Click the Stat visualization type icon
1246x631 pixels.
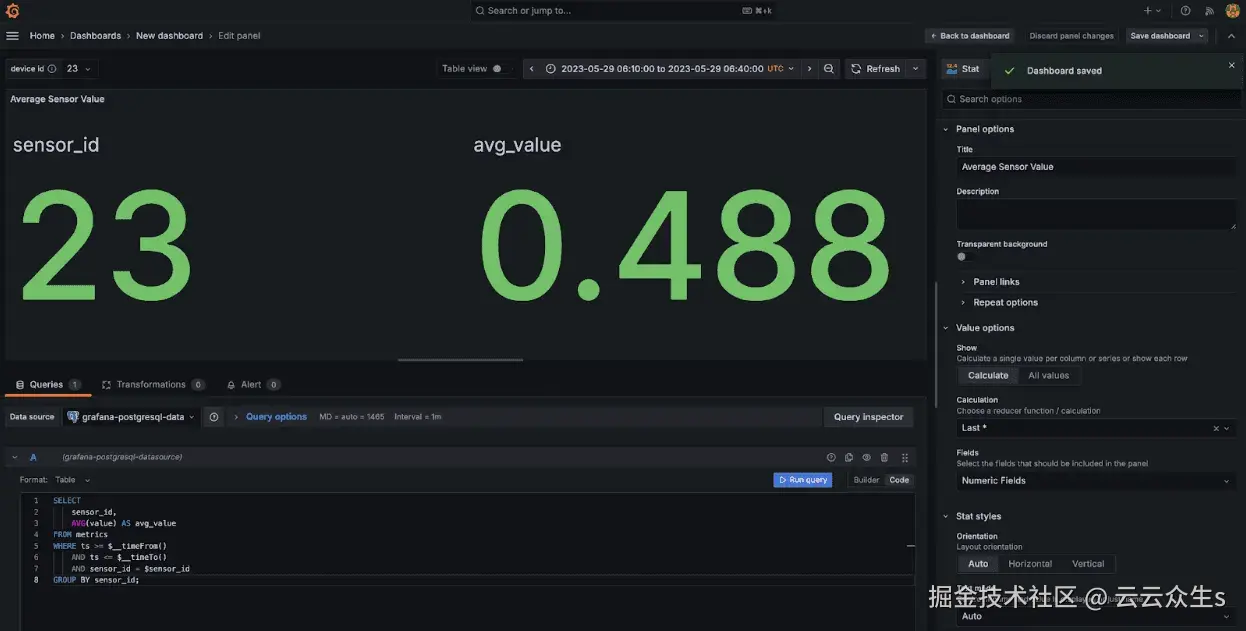tap(951, 69)
